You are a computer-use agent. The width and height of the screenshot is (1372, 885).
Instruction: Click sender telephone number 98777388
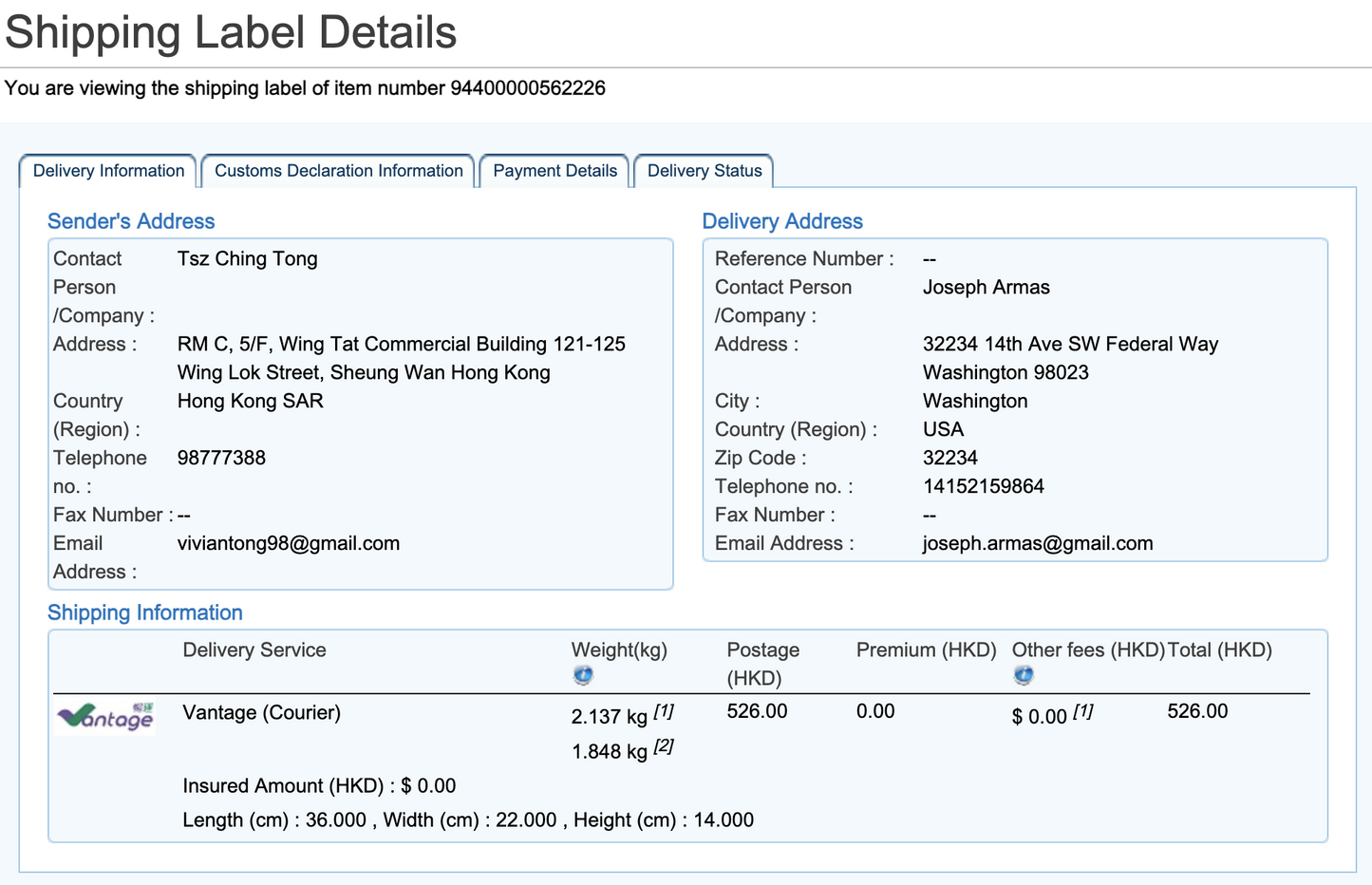[221, 458]
